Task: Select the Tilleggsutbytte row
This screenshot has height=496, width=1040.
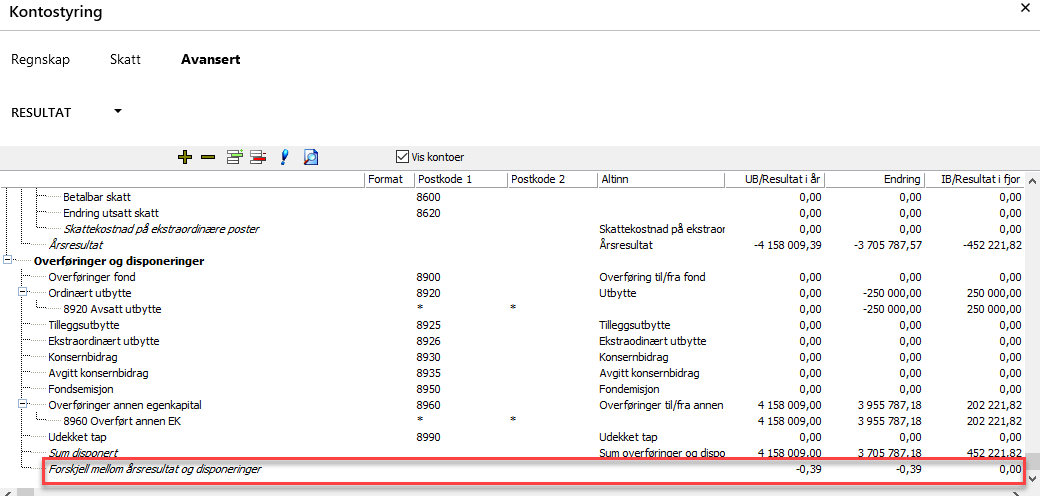Action: tap(84, 325)
